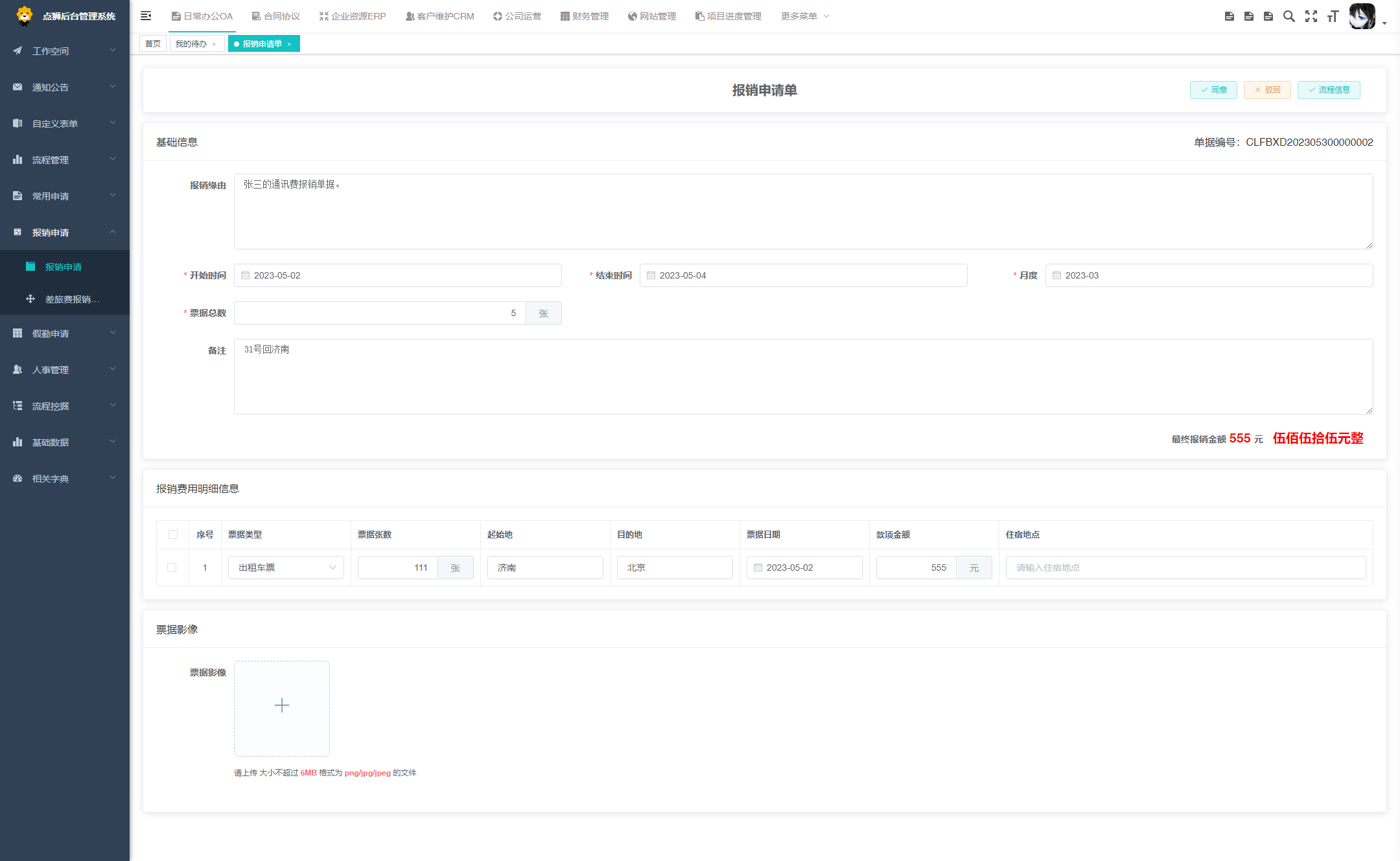Viewport: 1400px width, 861px height.
Task: Click calendar icon in 开始时间 field
Action: 246,275
